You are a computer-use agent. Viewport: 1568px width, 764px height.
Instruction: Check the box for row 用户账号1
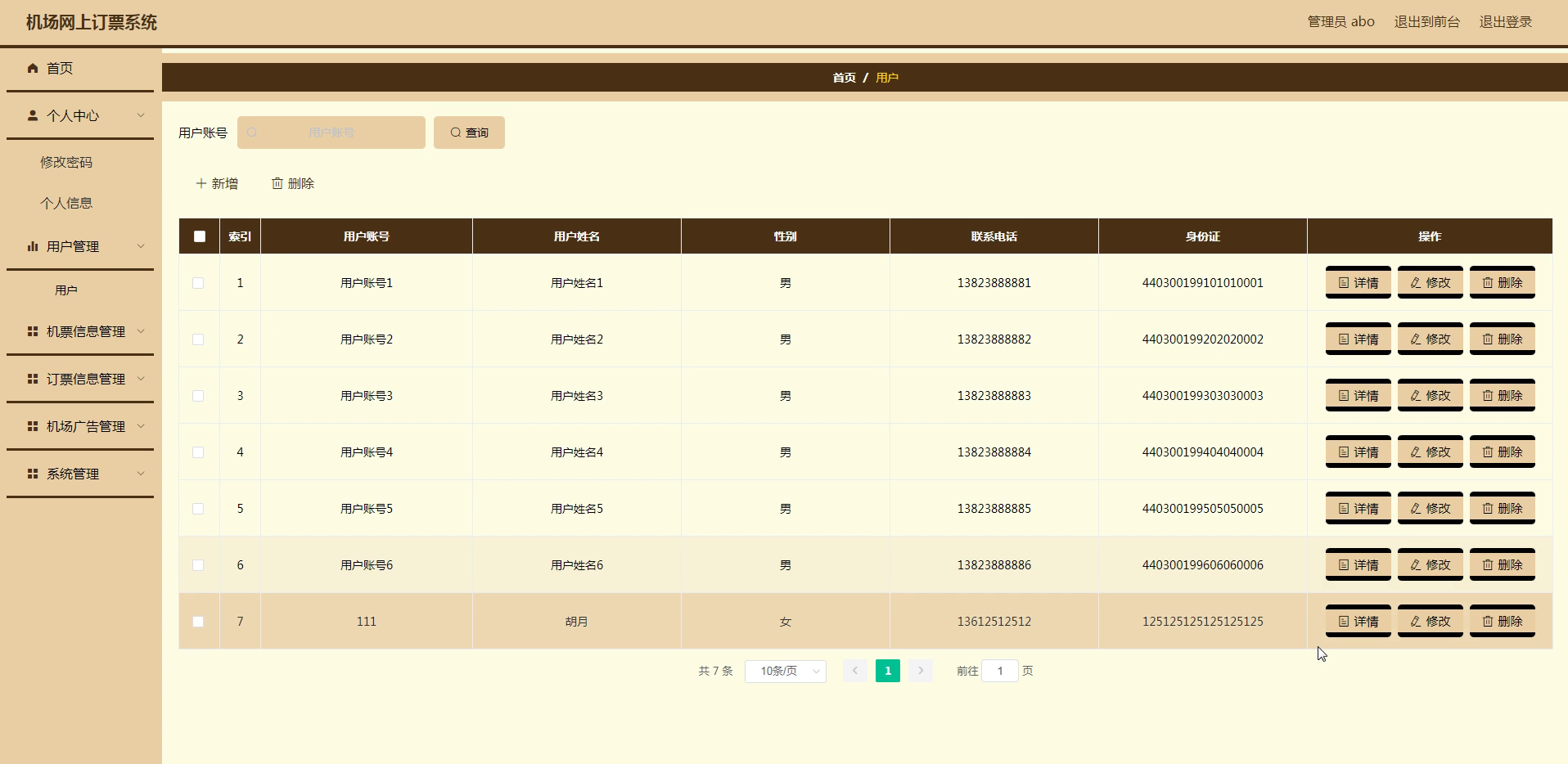click(x=198, y=283)
